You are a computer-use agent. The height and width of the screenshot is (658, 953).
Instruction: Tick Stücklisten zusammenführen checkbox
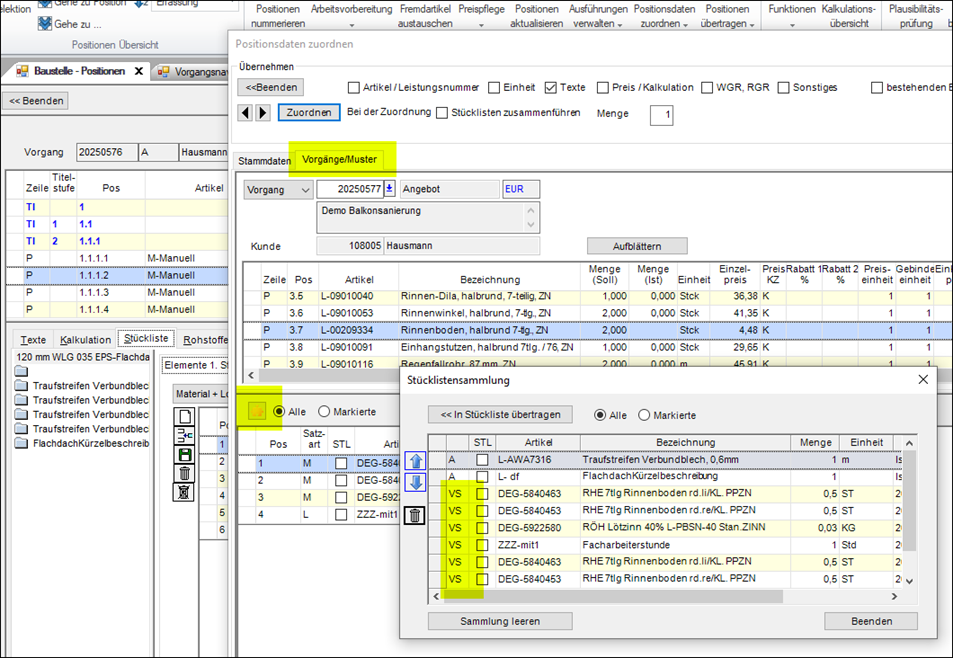[x=442, y=113]
